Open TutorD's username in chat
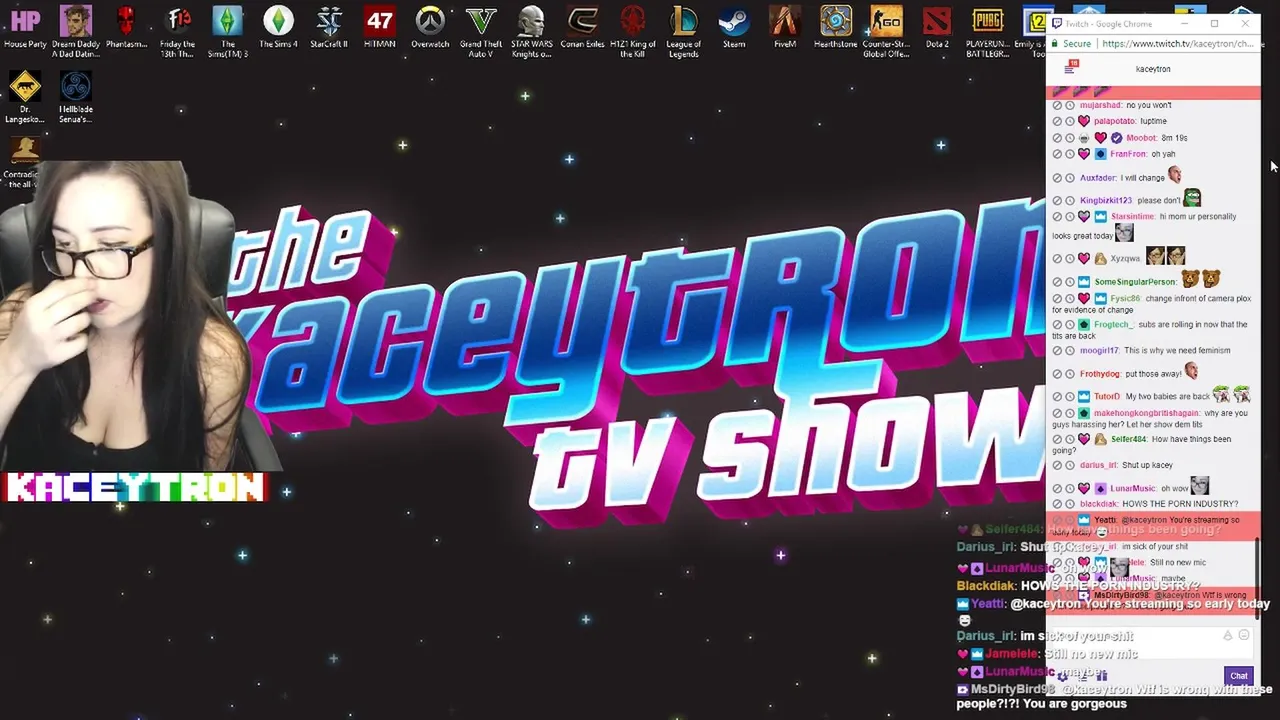The image size is (1280, 720). pos(1107,397)
